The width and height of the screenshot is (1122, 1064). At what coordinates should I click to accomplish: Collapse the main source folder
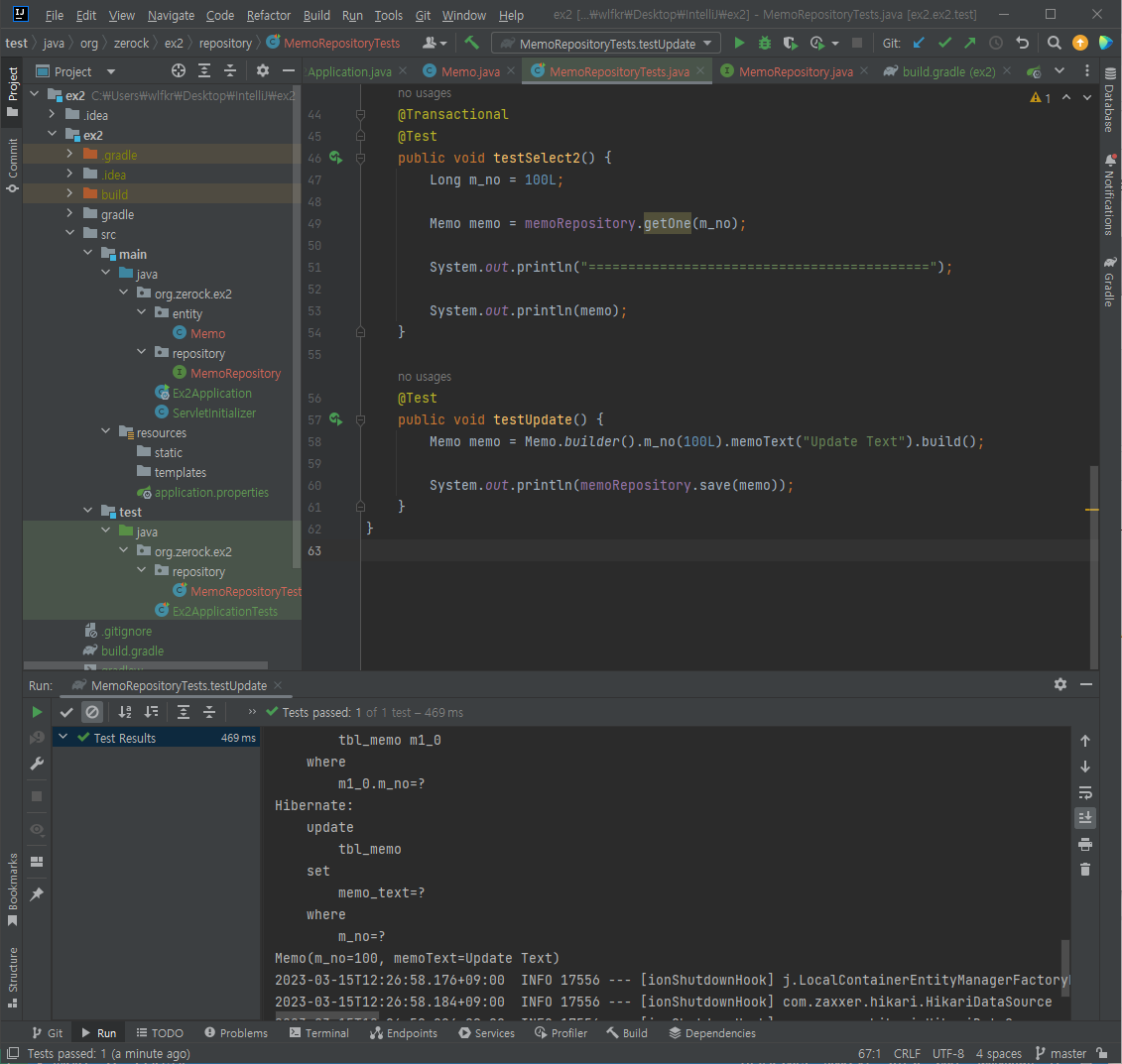[87, 254]
